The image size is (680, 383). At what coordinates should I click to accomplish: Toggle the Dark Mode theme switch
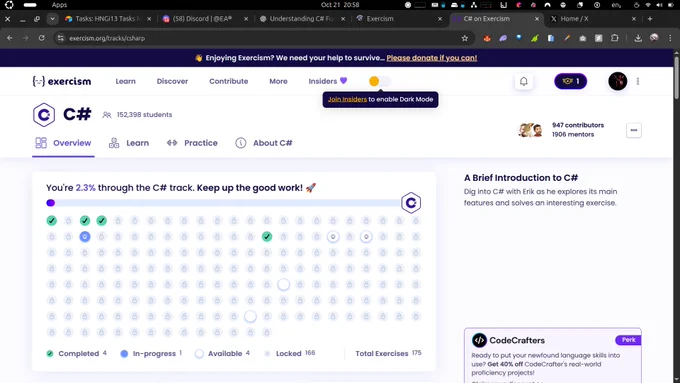coord(379,81)
